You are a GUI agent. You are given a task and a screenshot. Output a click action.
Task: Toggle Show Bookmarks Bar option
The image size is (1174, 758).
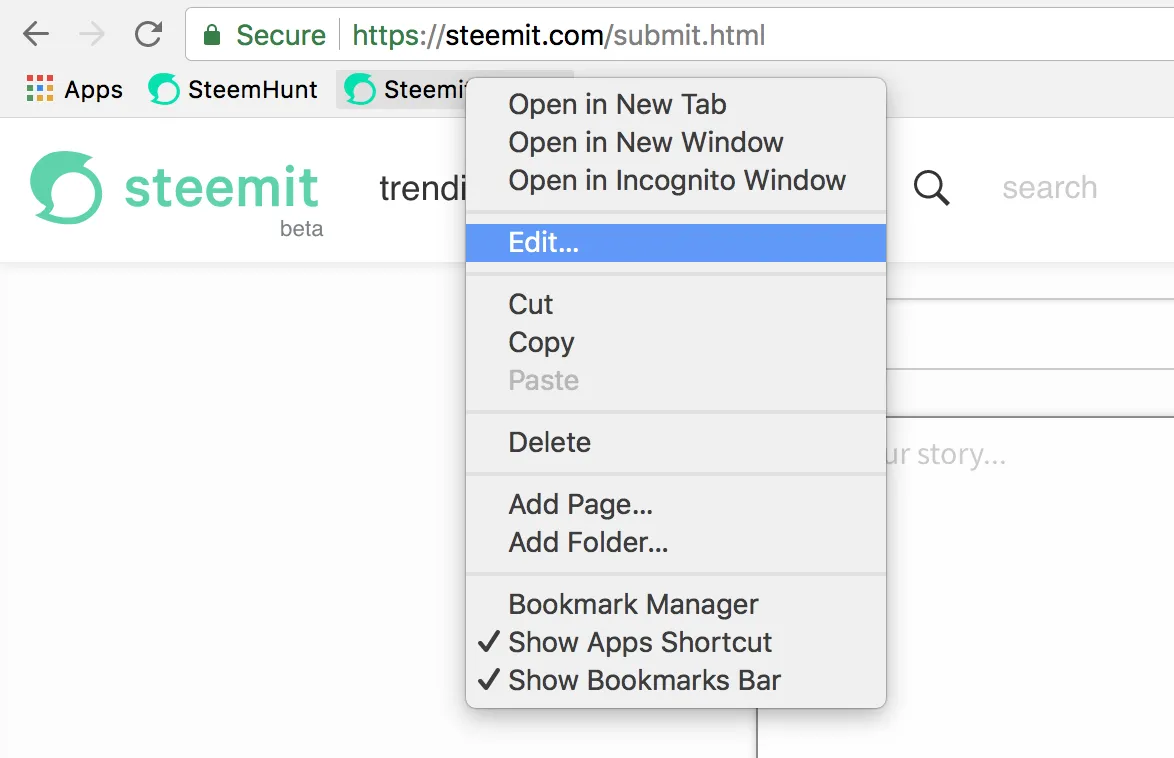pos(675,680)
